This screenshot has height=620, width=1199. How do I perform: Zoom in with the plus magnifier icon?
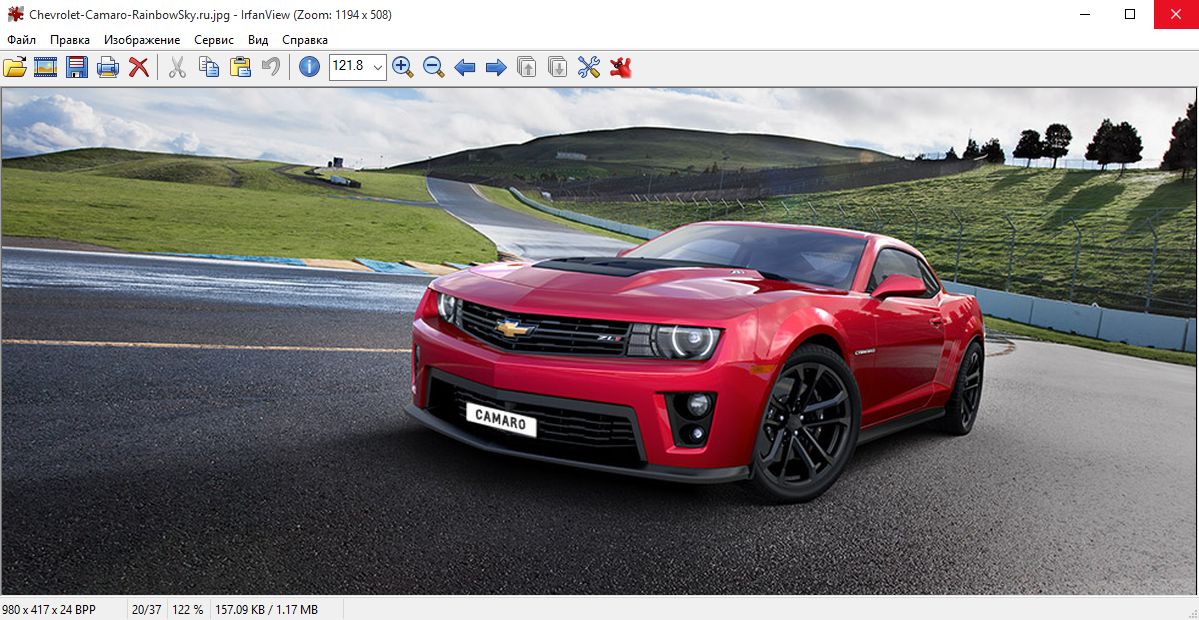pyautogui.click(x=402, y=67)
